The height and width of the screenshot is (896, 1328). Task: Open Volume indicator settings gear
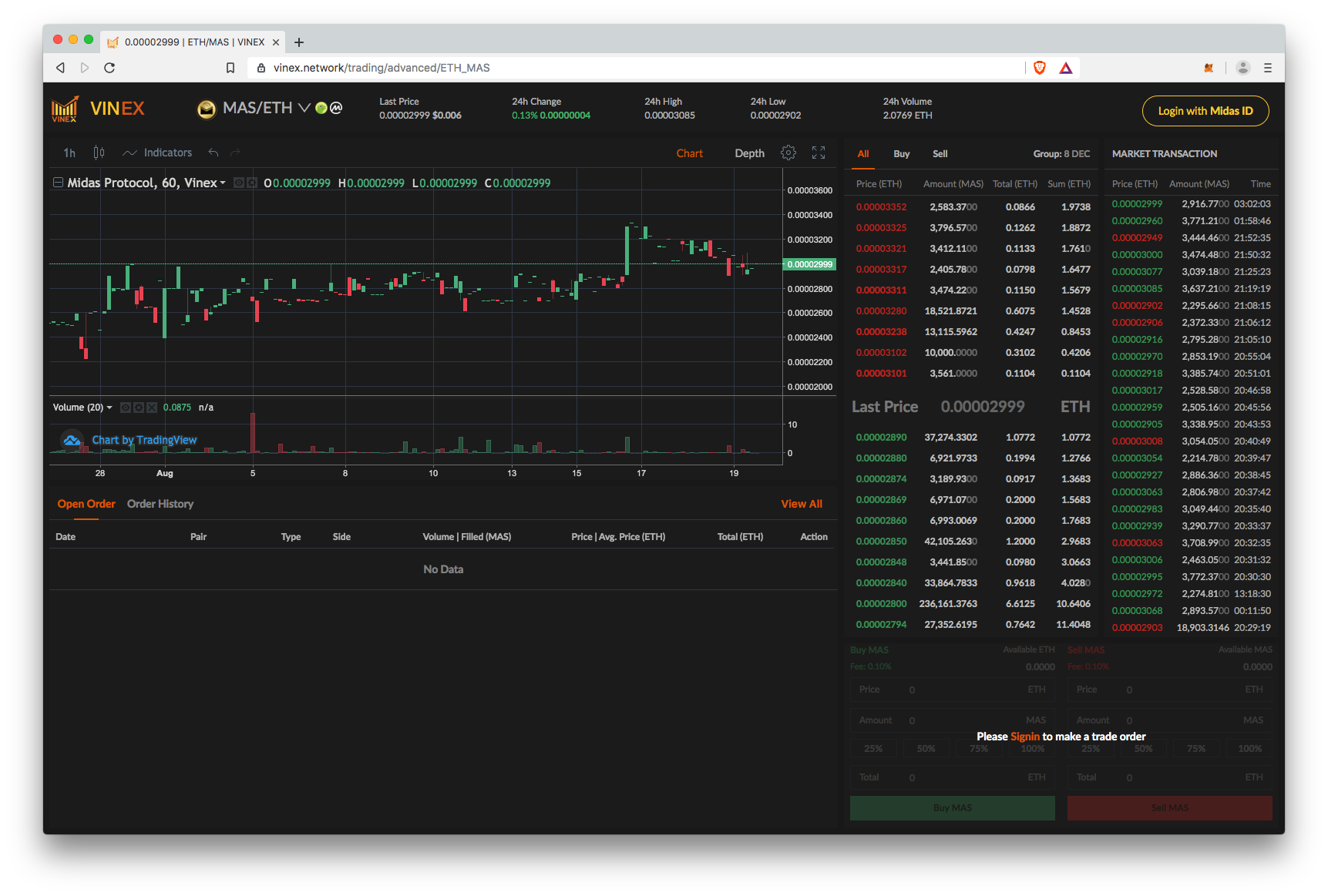[139, 408]
